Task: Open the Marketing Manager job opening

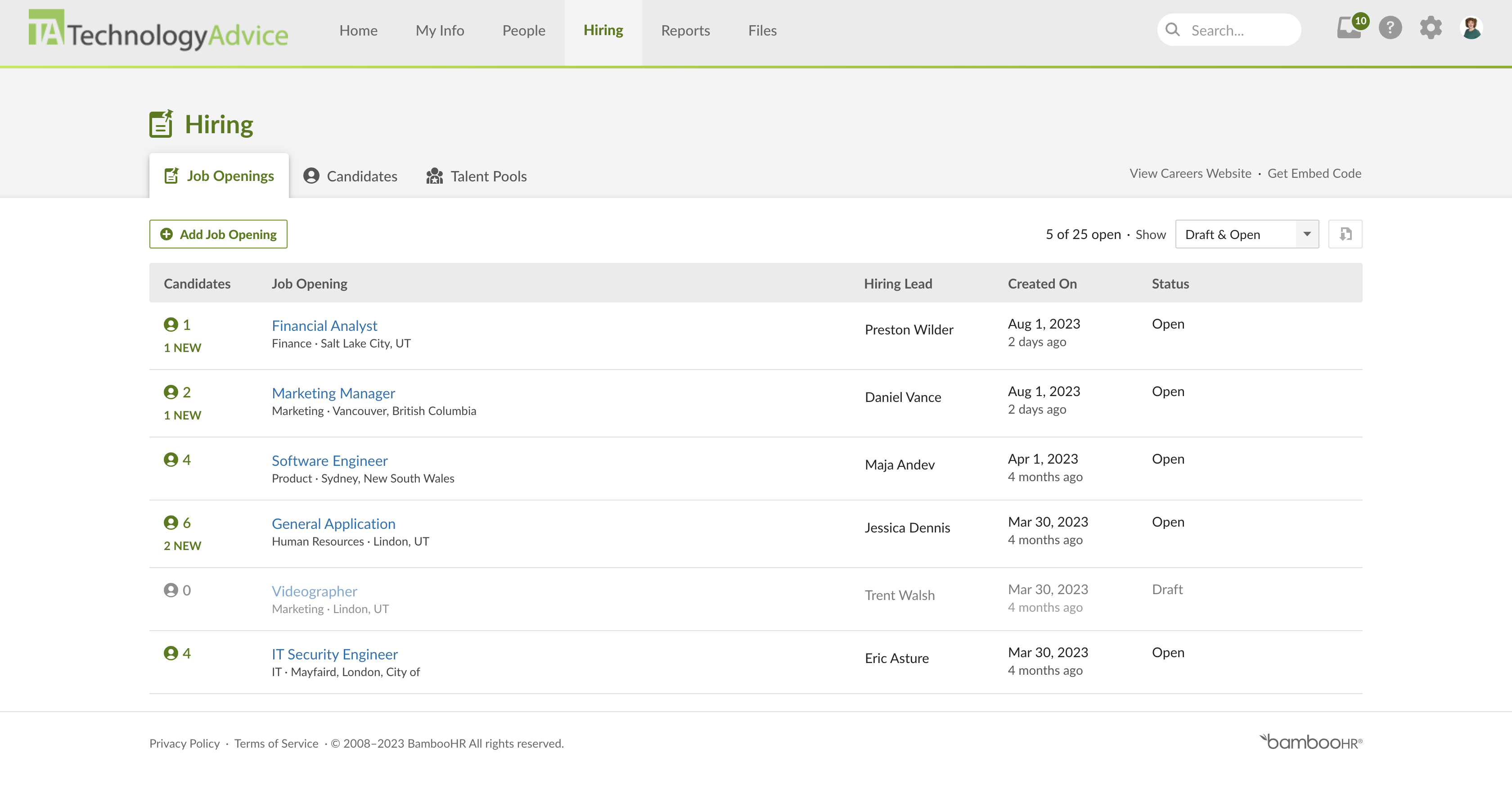Action: tap(333, 393)
